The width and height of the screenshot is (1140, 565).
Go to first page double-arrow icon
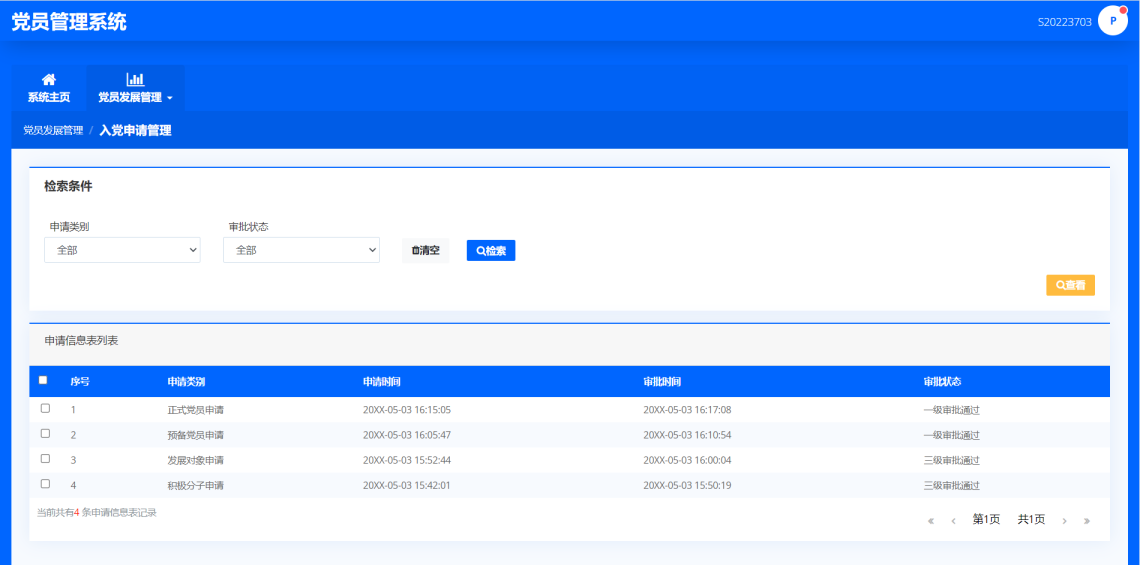[x=931, y=521]
